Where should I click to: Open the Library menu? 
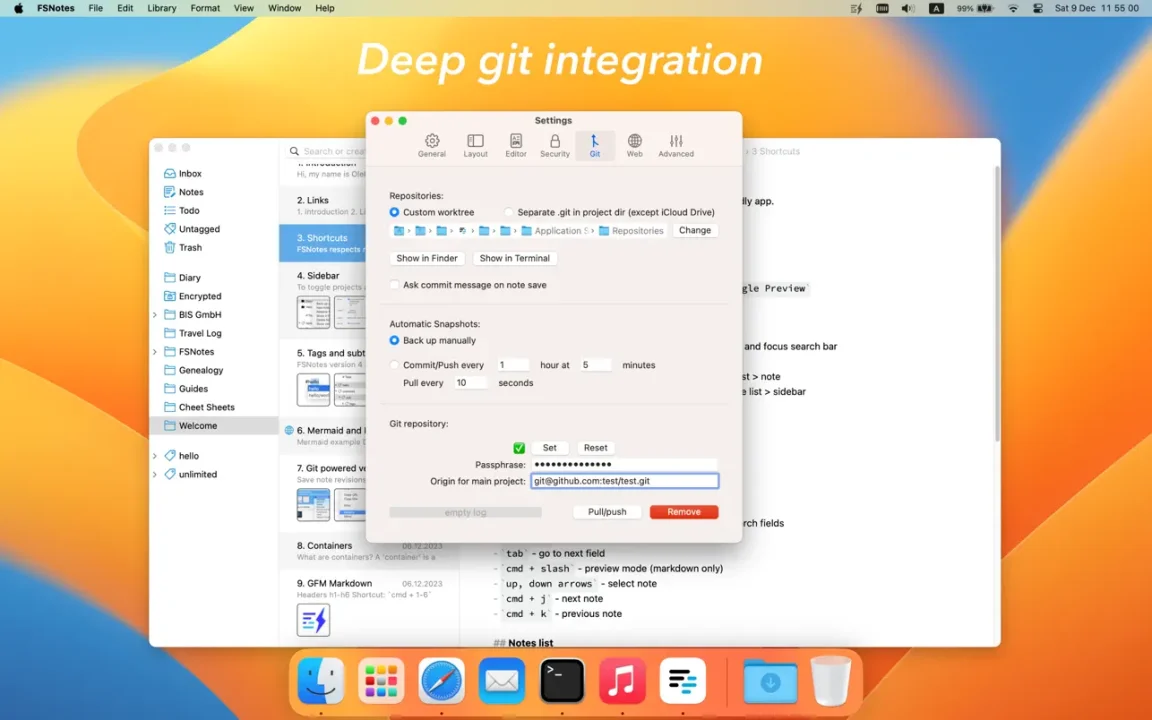click(x=162, y=8)
